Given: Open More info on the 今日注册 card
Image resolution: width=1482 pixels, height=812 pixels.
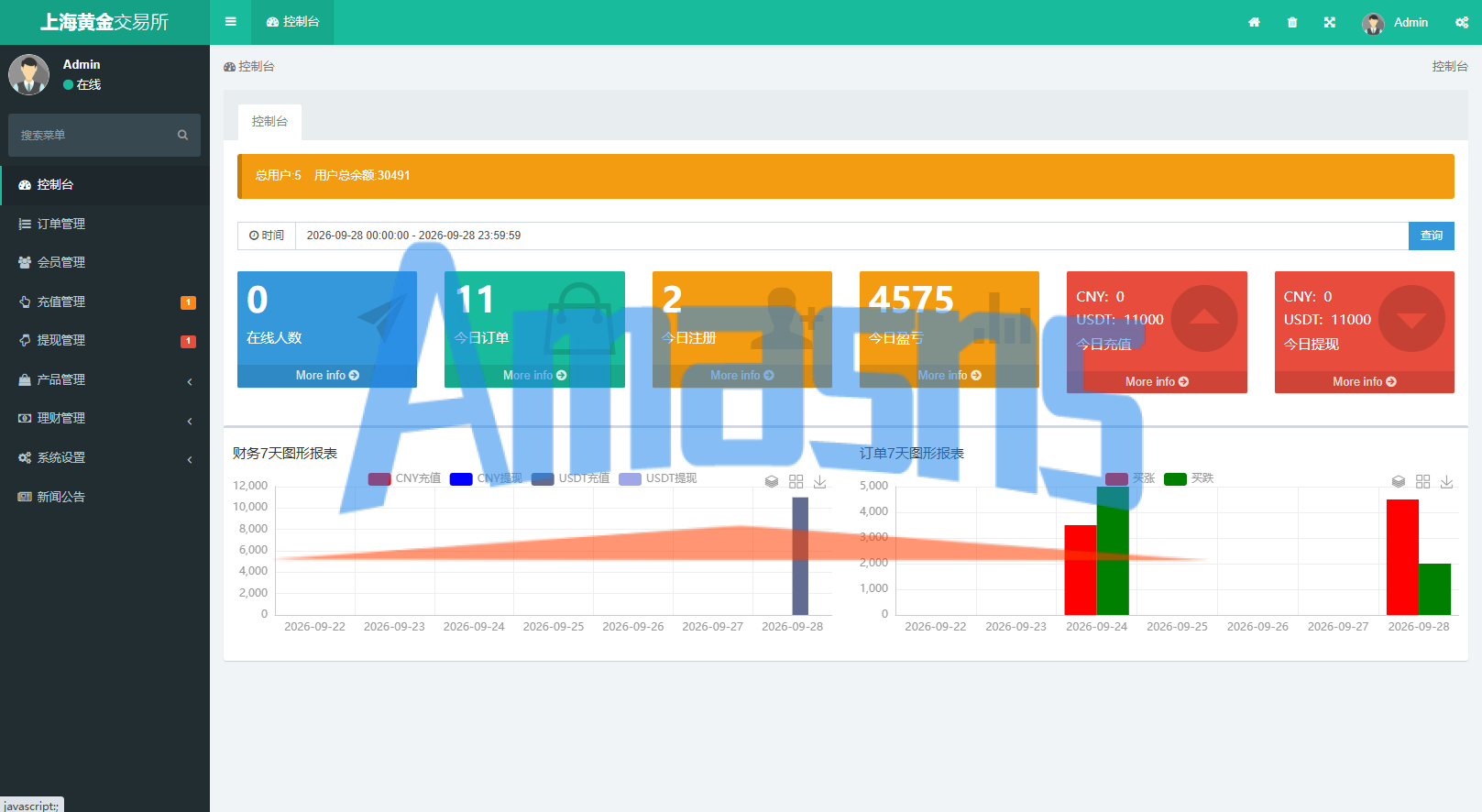Looking at the screenshot, I should point(742,376).
